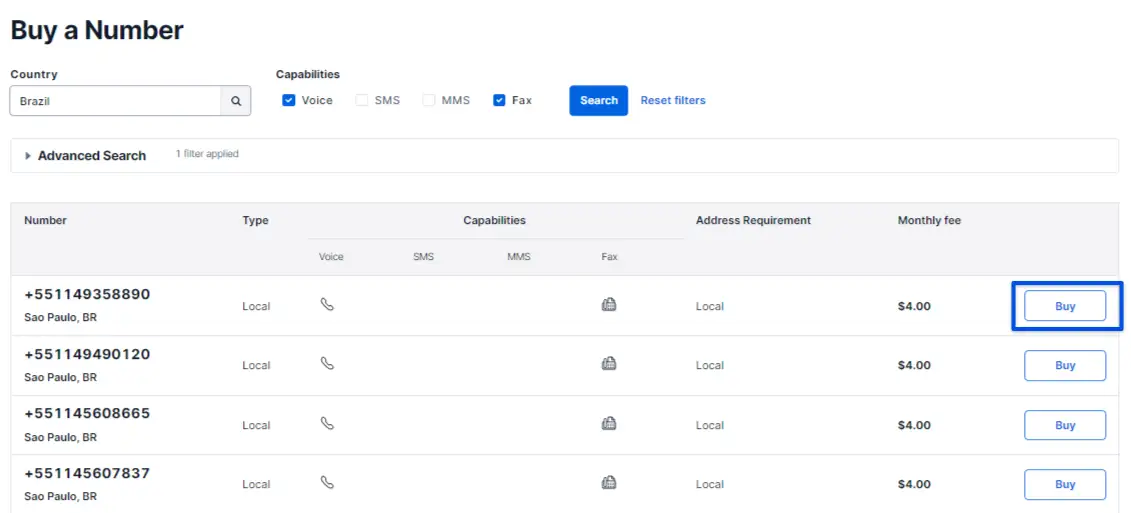
Task: Enable the MMS capability checkbox
Action: (x=429, y=100)
